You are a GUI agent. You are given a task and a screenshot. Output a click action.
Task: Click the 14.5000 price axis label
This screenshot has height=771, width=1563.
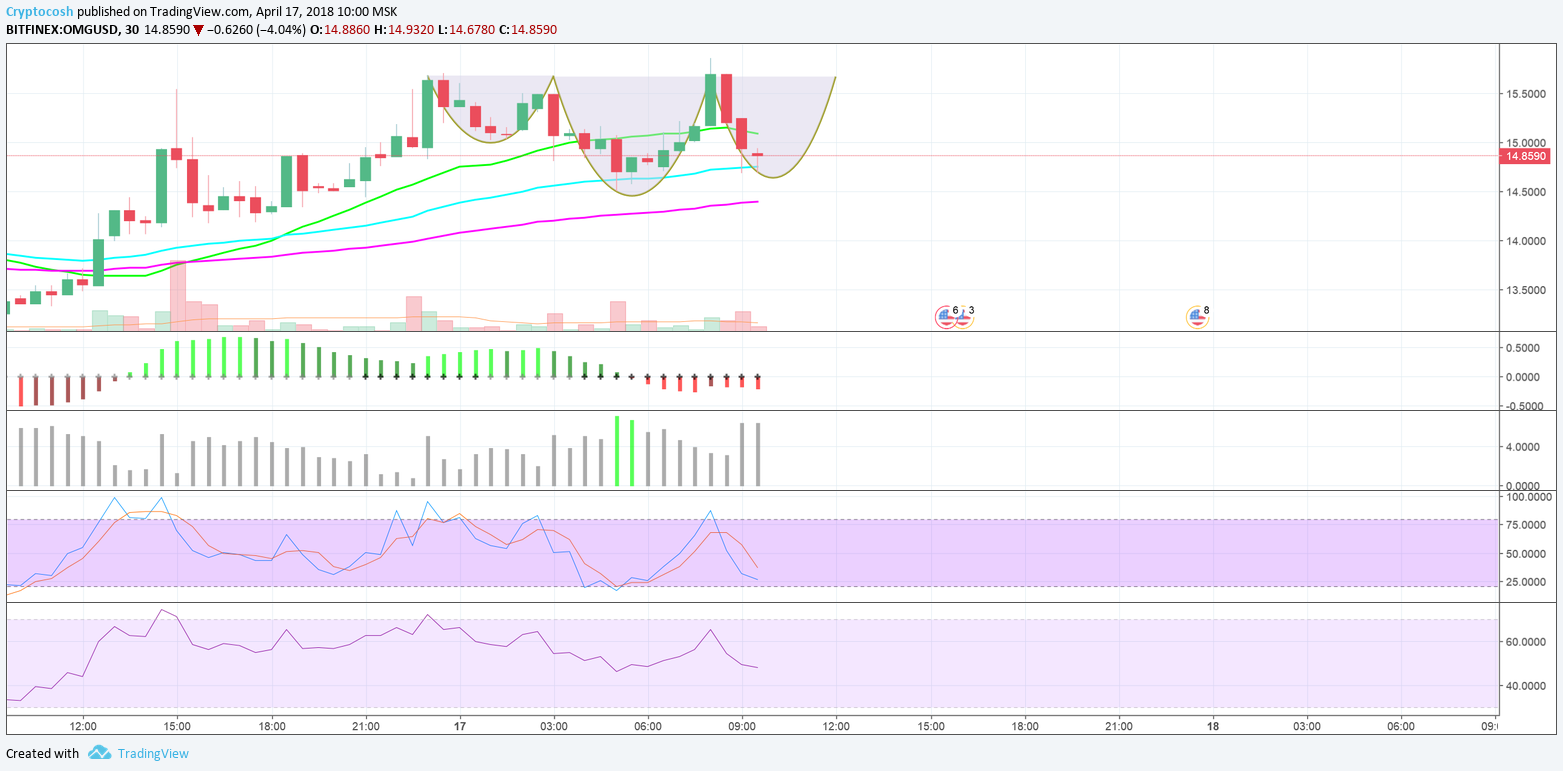1525,192
